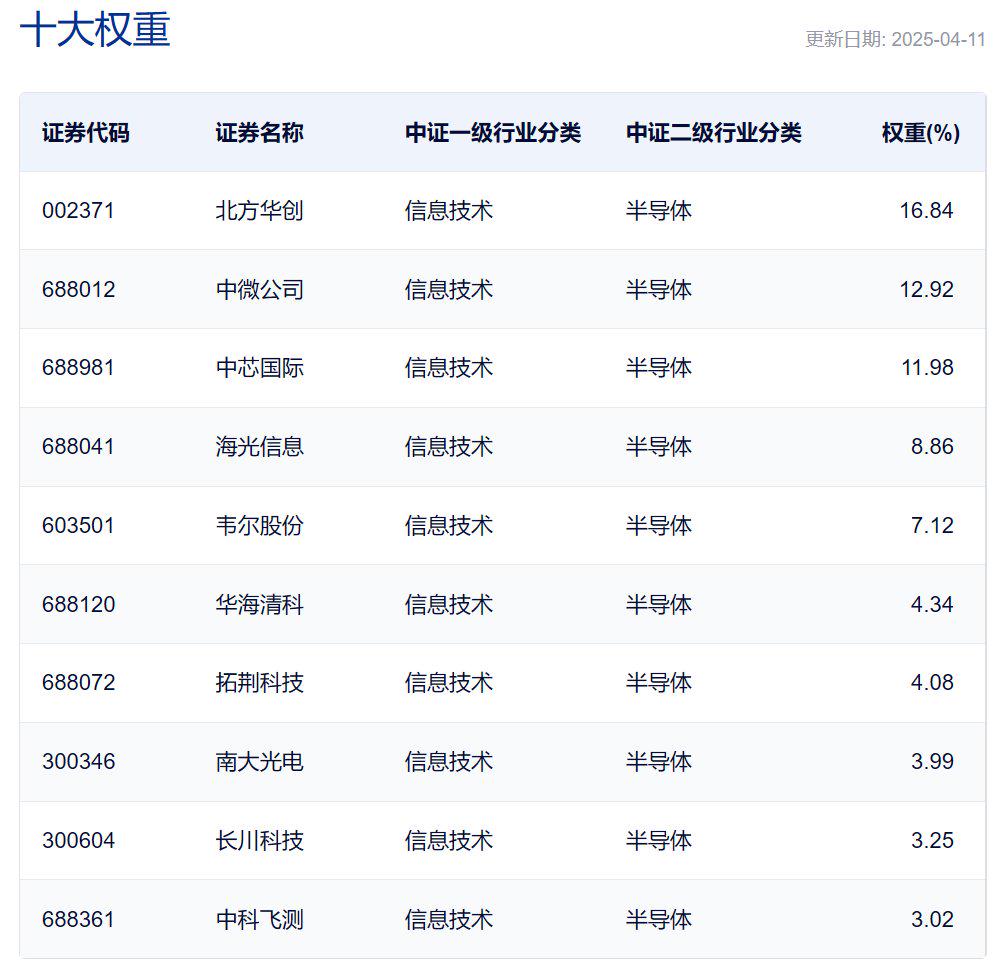Click 半导体 in the 北方华创 row
The height and width of the screenshot is (973, 1007).
(x=659, y=211)
